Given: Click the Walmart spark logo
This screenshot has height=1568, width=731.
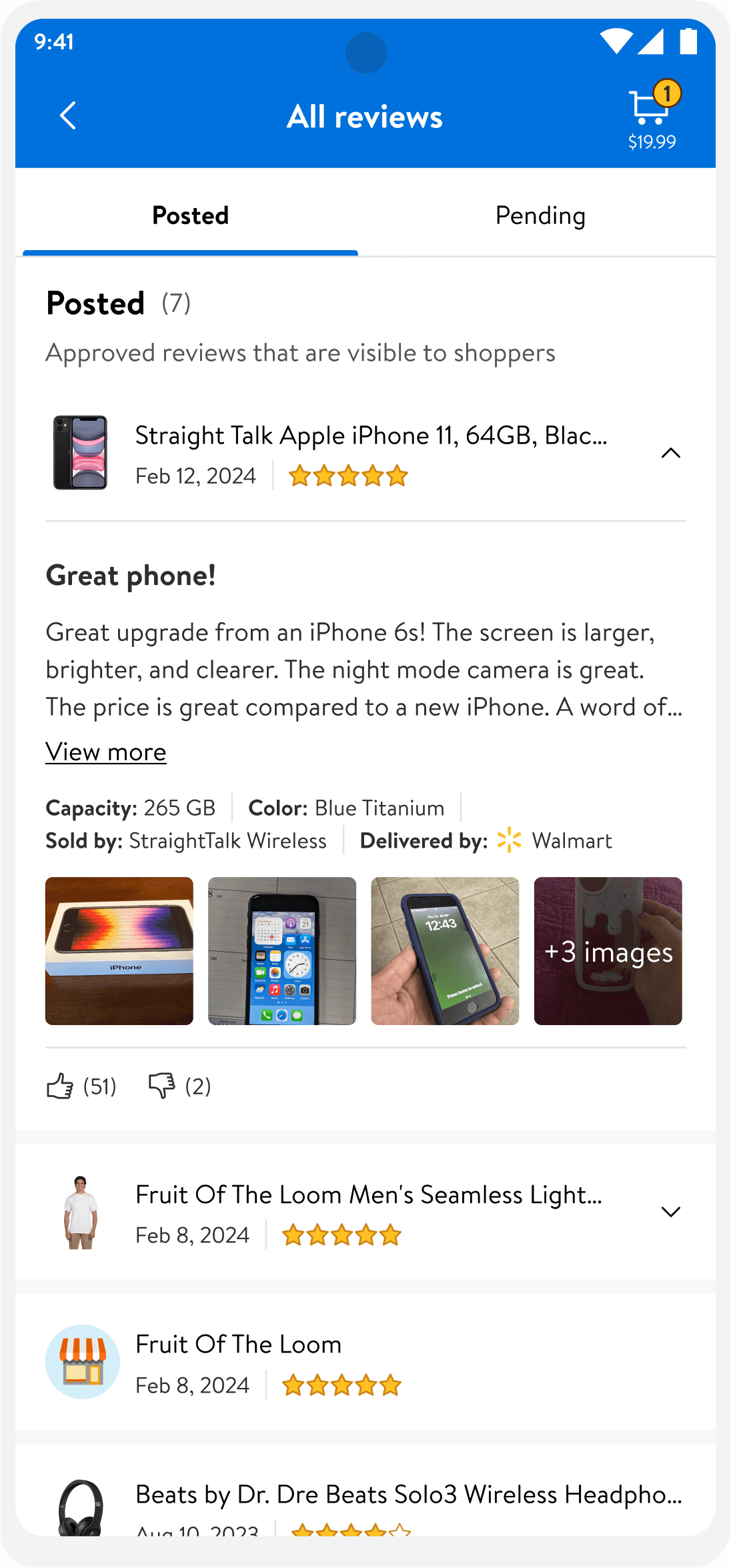Looking at the screenshot, I should pyautogui.click(x=510, y=840).
